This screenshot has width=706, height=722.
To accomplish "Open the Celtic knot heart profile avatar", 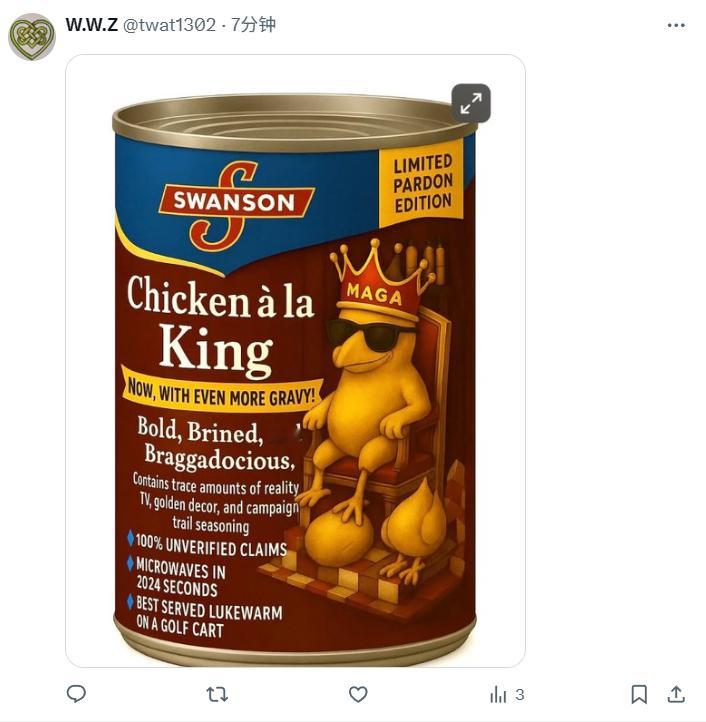I will click(32, 37).
